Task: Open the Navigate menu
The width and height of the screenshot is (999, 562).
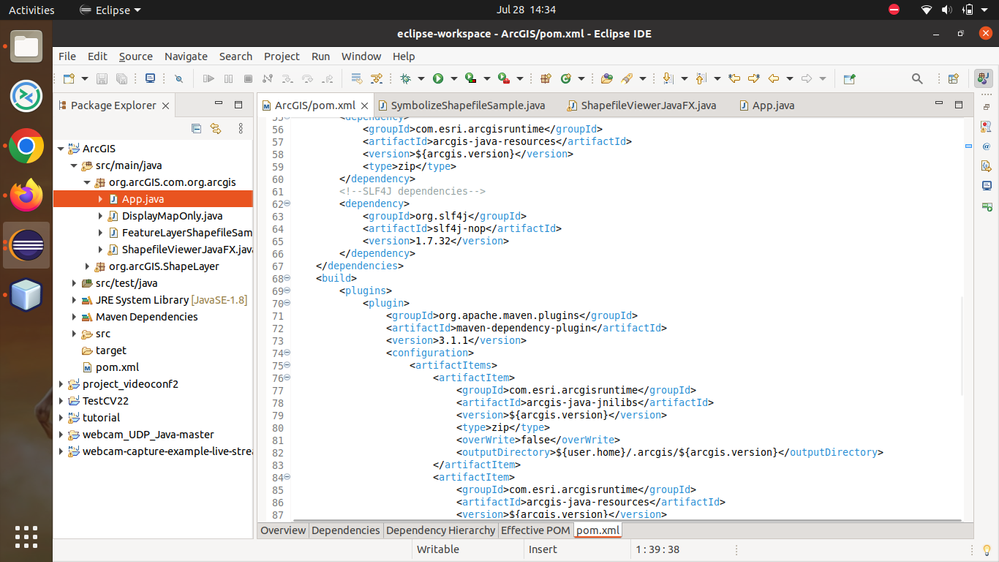Action: click(x=186, y=56)
